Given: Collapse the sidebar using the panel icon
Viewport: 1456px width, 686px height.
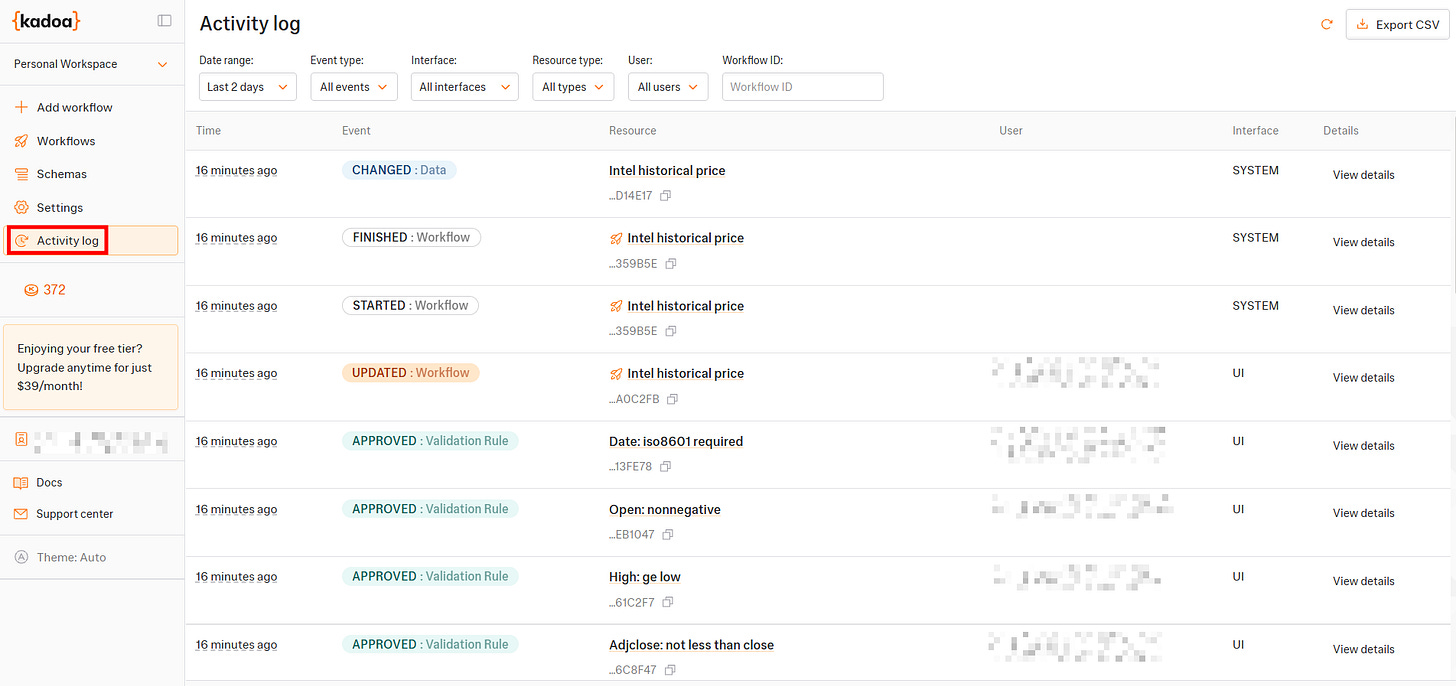Looking at the screenshot, I should pyautogui.click(x=164, y=20).
